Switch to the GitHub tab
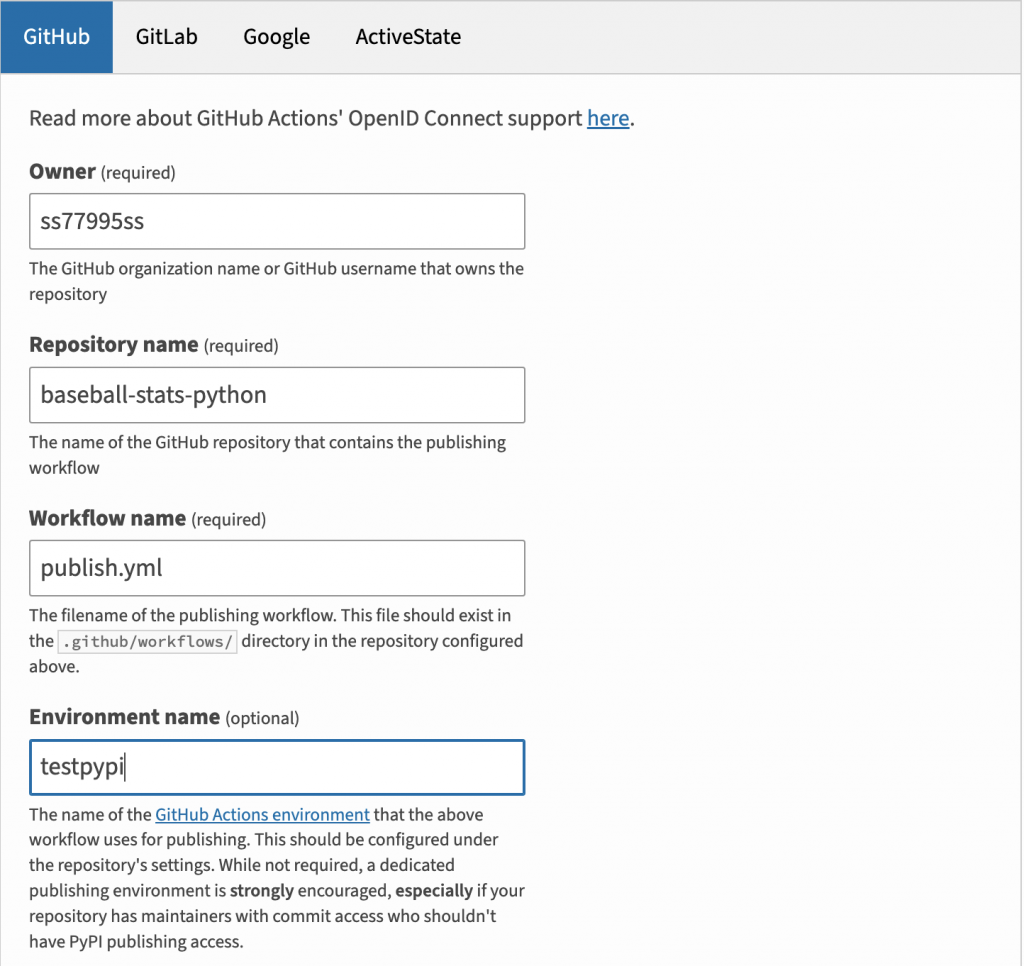 point(57,37)
